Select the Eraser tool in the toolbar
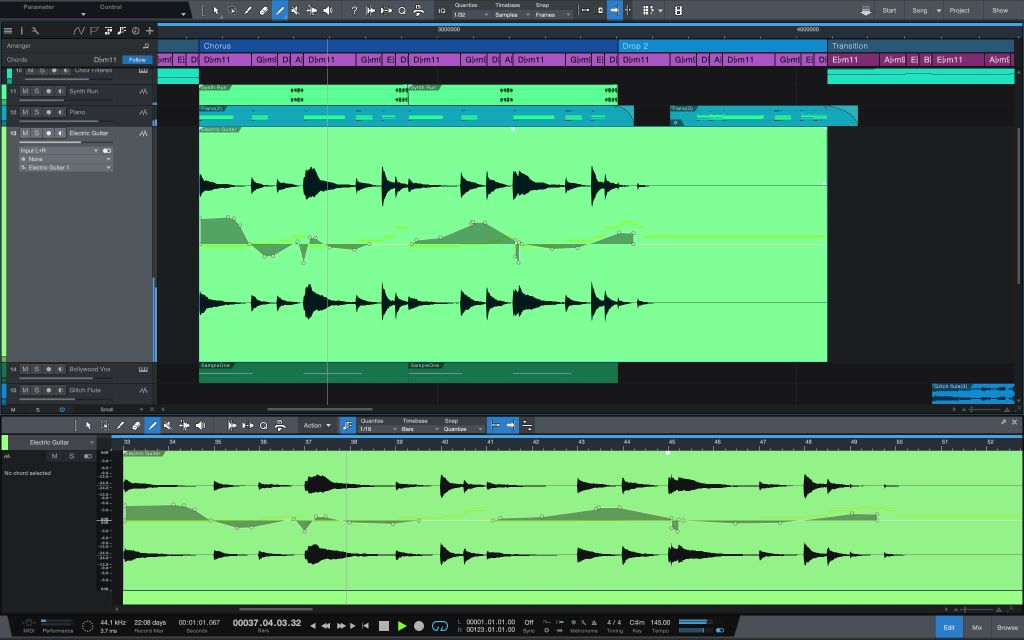The image size is (1024, 640). coord(264,12)
